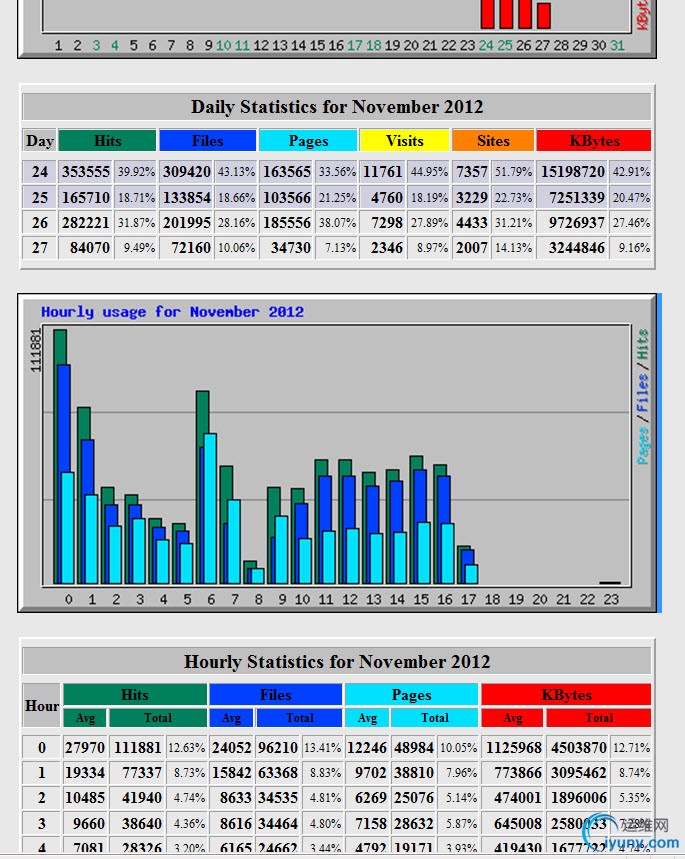
Task: Click hour 6 label under the hourly chart
Action: click(x=211, y=599)
